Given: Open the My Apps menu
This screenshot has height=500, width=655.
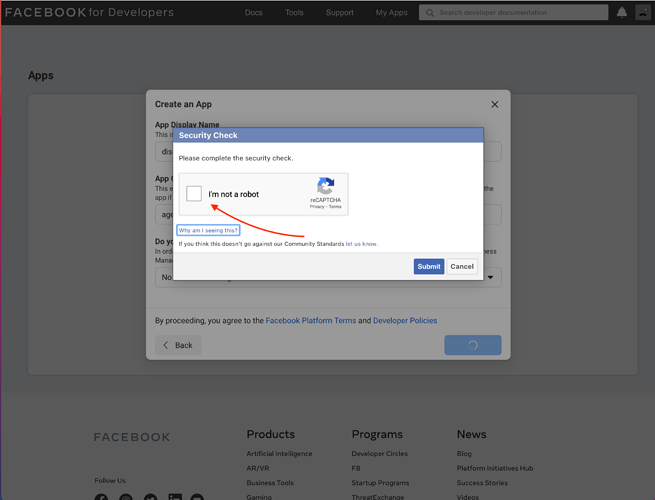Looking at the screenshot, I should (x=391, y=13).
